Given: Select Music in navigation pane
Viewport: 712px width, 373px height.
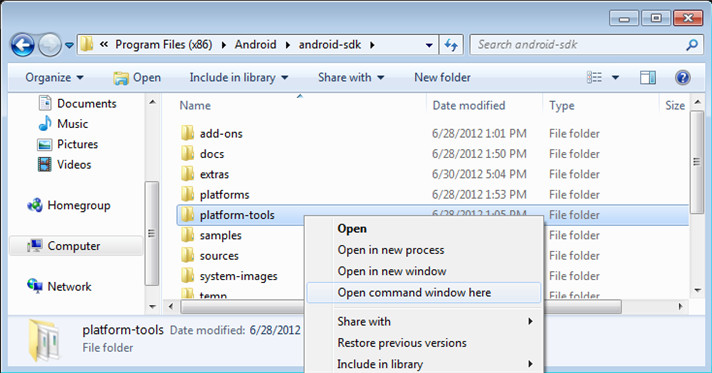Looking at the screenshot, I should [x=63, y=124].
